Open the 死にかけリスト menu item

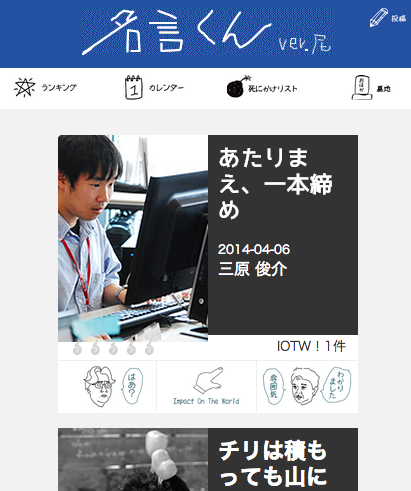point(272,89)
